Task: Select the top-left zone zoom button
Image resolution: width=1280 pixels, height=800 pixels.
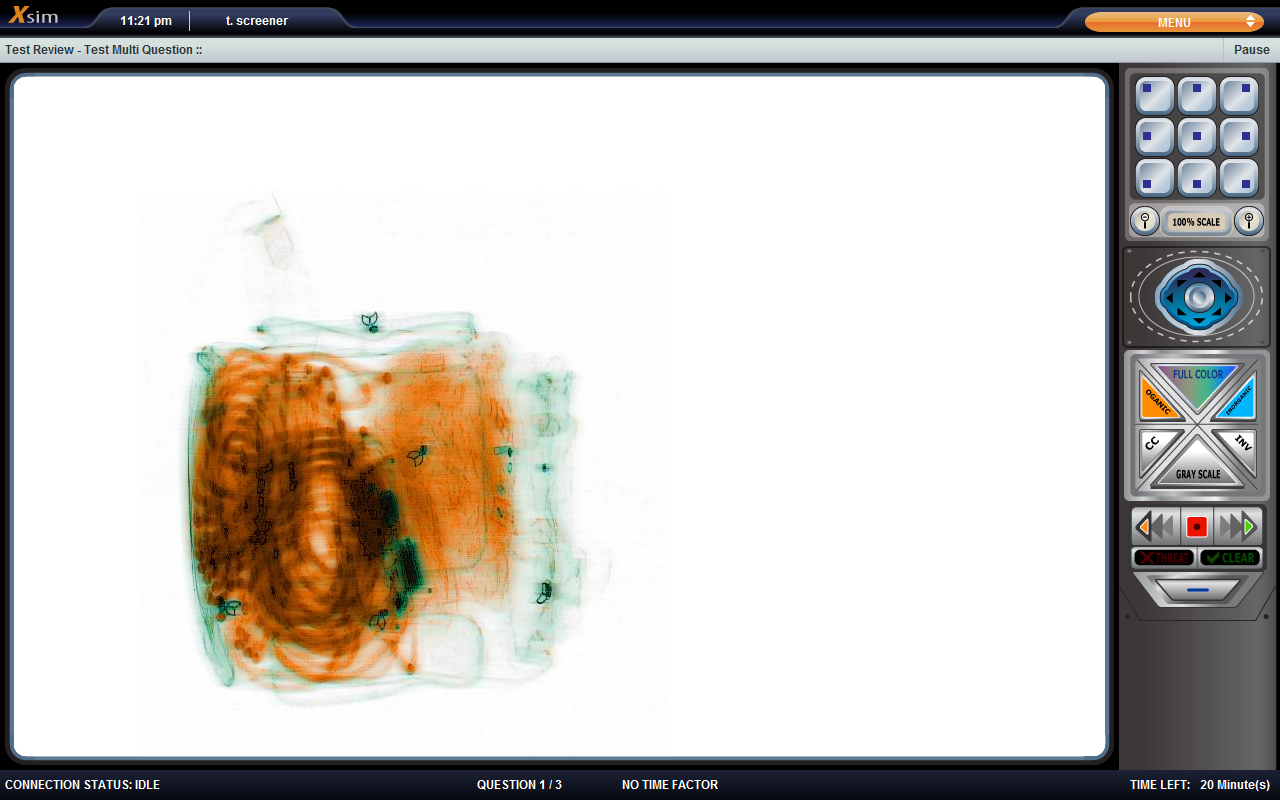Action: [1154, 96]
